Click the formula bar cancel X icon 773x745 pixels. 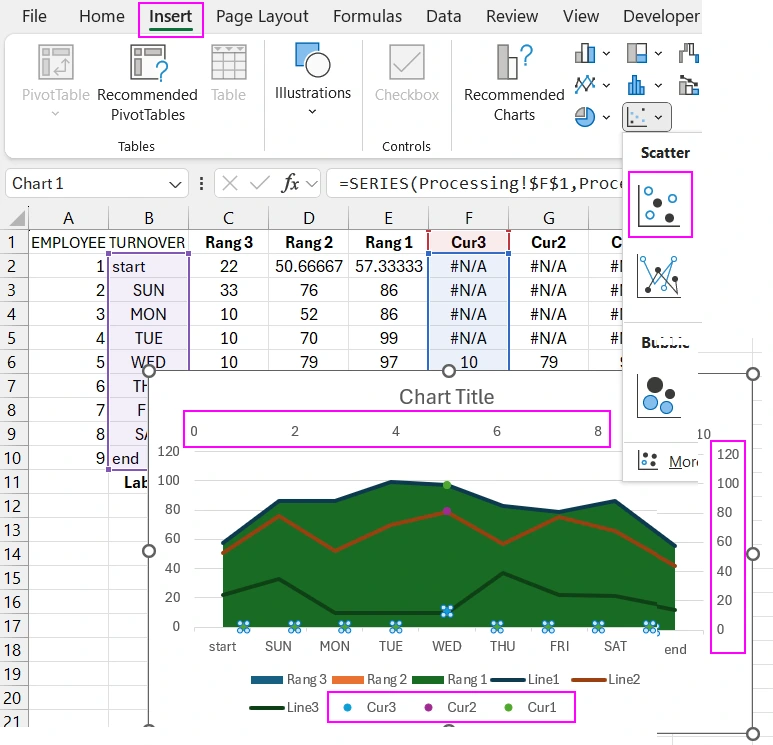coord(230,183)
